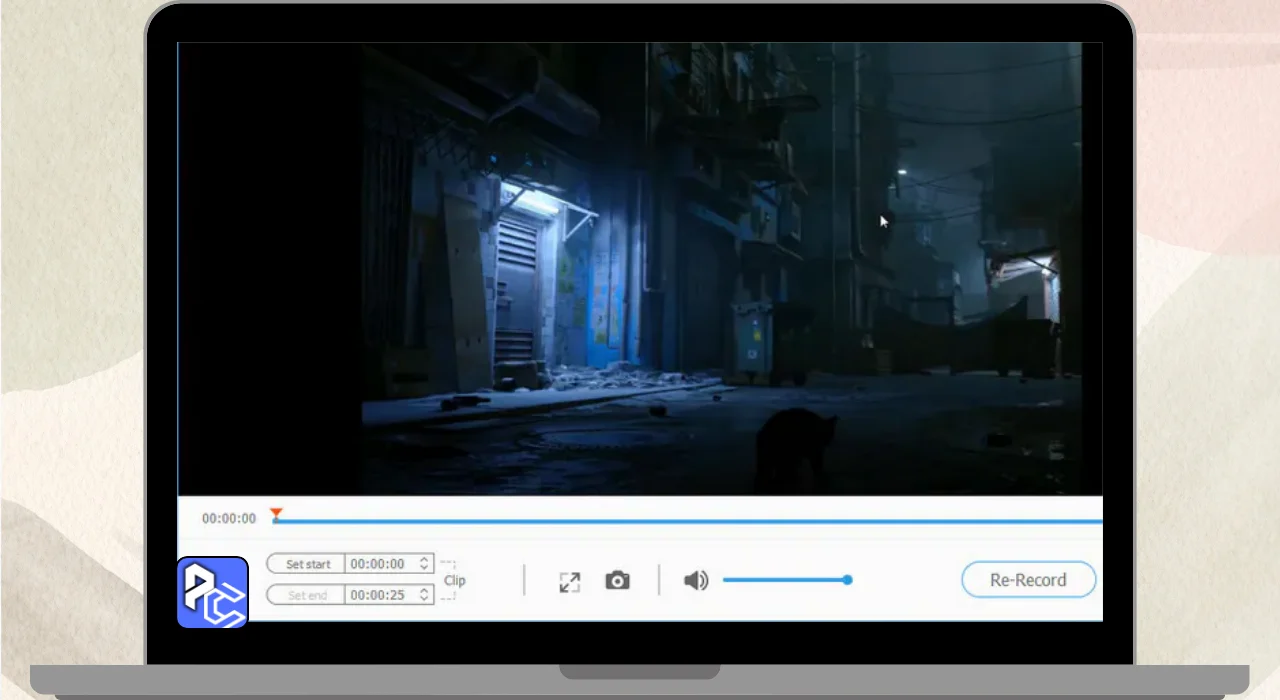Viewport: 1280px width, 700px height.
Task: Click the 00:00:00 elapsed time label
Action: click(229, 519)
